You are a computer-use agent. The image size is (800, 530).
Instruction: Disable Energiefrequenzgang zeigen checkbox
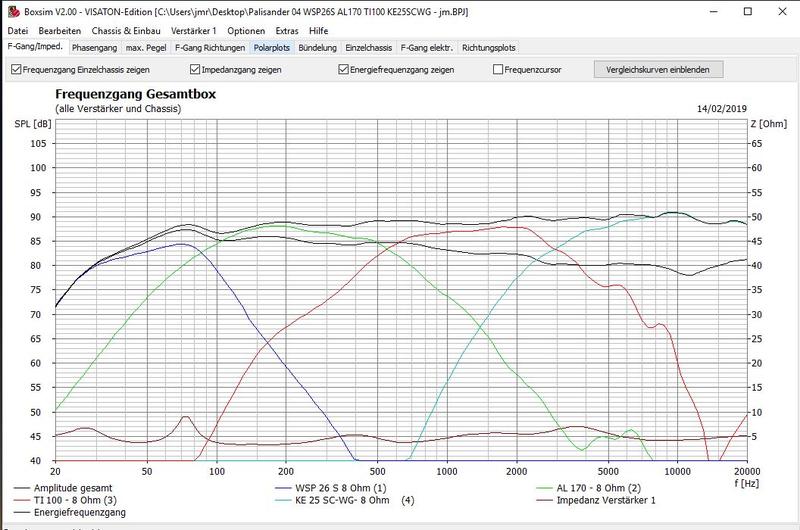[344, 70]
